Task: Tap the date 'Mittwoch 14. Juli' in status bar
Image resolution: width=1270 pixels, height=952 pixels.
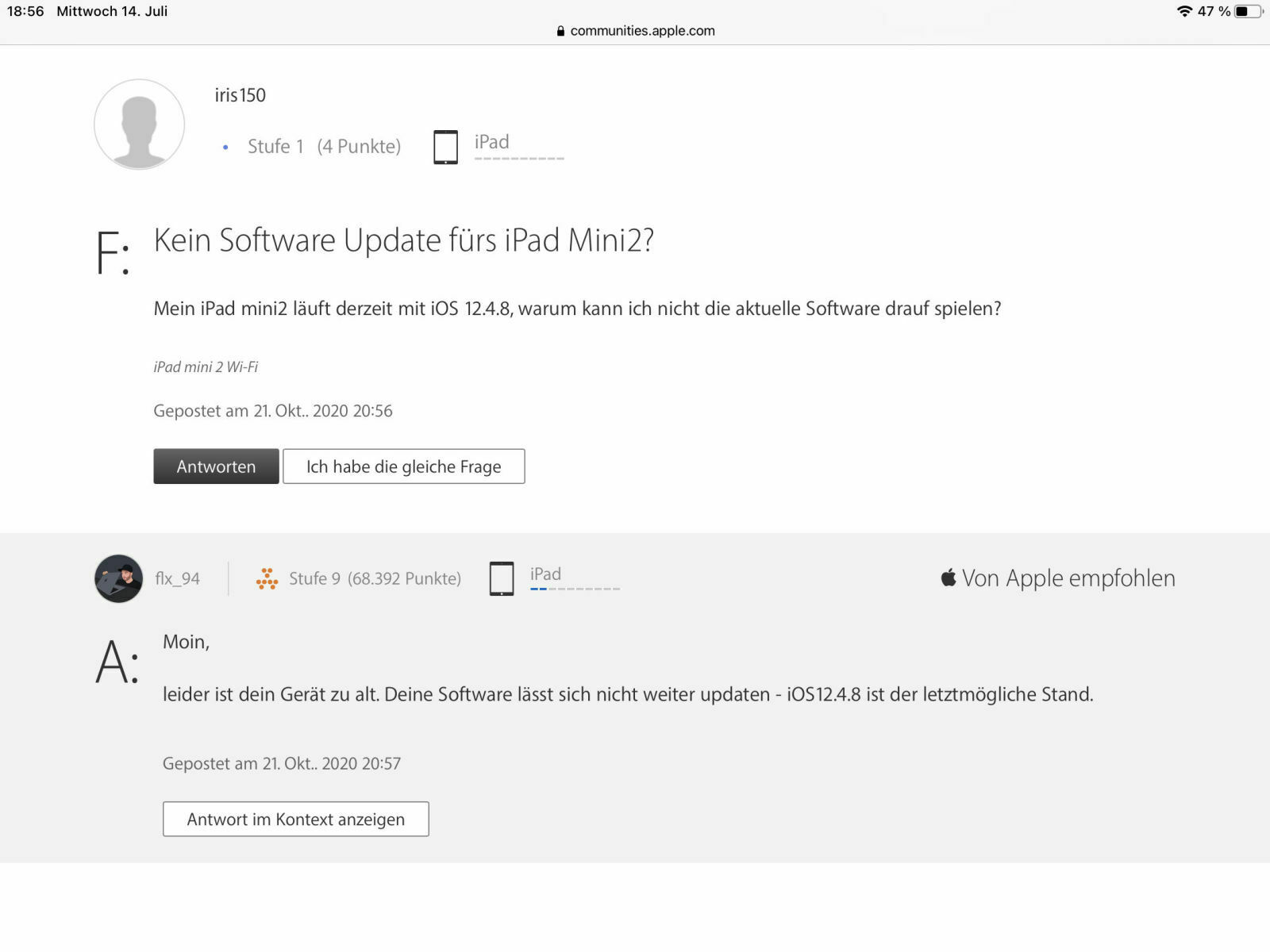Action: click(x=112, y=11)
